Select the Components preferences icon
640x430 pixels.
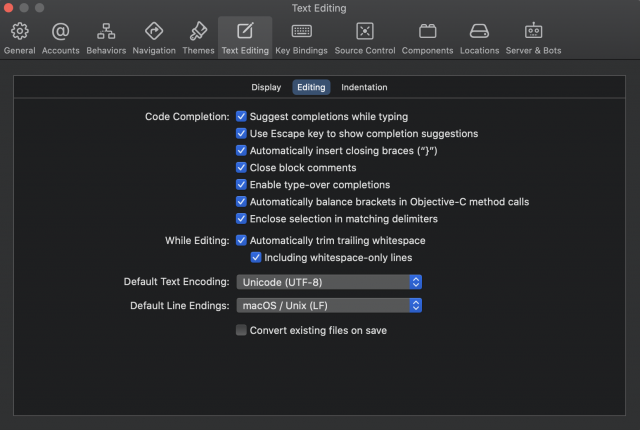pyautogui.click(x=427, y=31)
